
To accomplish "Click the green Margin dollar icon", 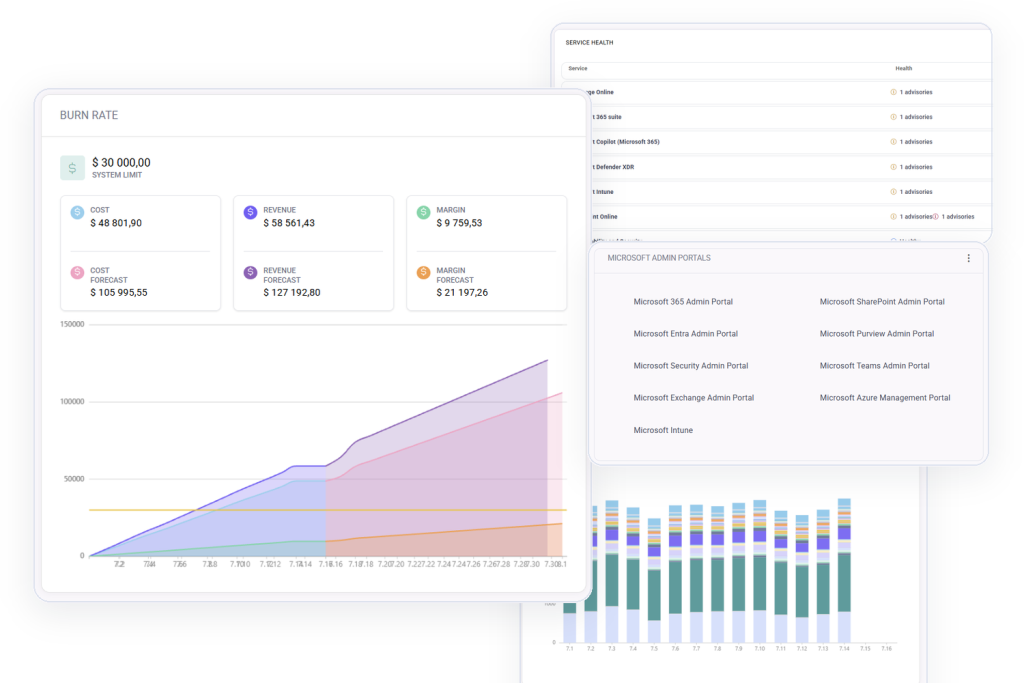I will pos(423,212).
